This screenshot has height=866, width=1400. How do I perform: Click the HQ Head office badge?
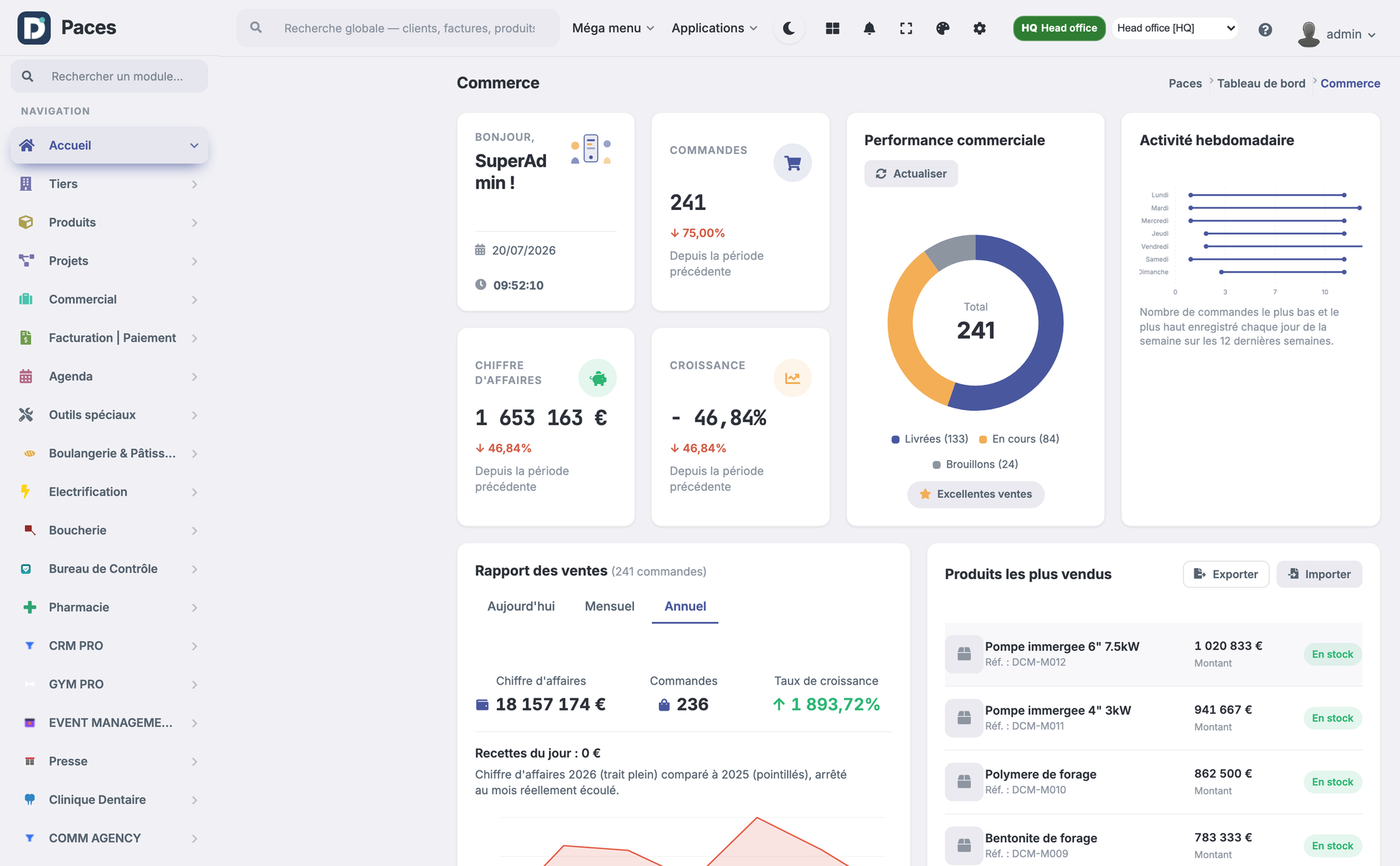point(1059,28)
